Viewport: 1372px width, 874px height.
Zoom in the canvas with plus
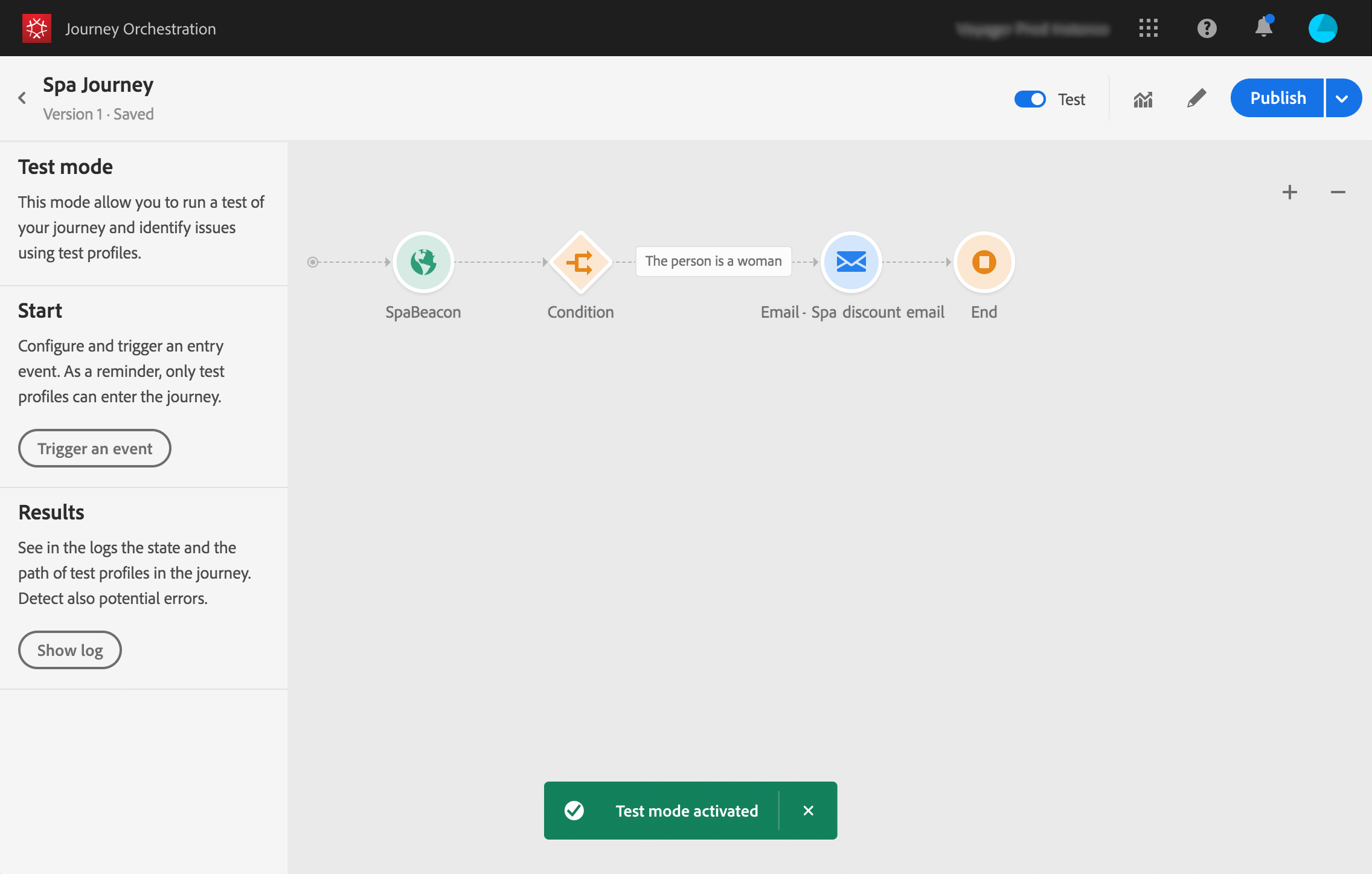(x=1289, y=193)
